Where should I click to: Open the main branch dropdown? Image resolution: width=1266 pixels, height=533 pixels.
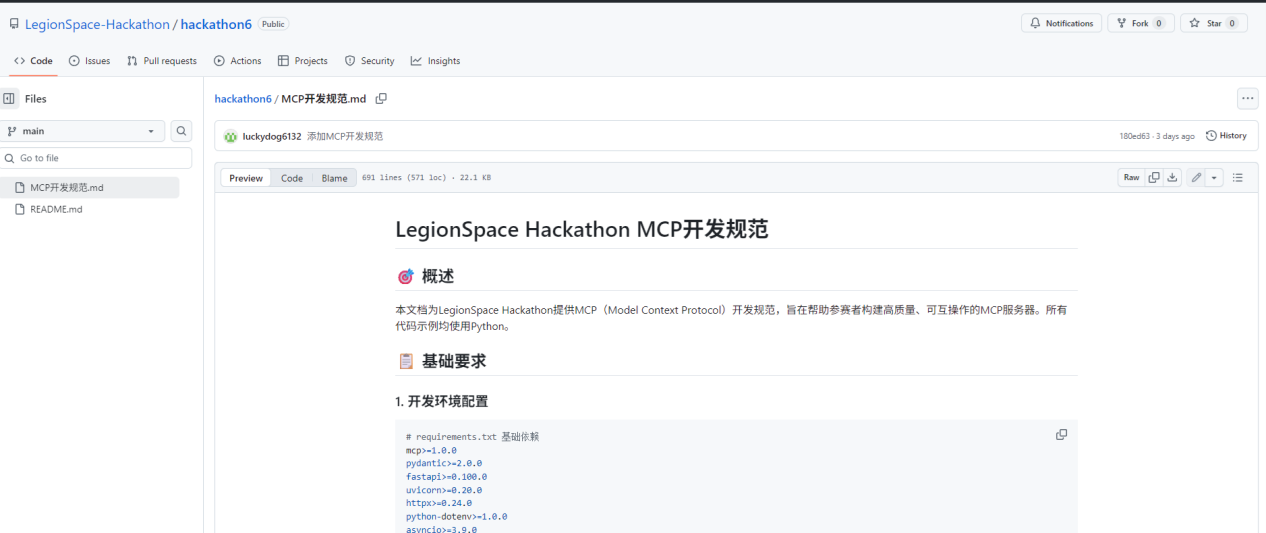point(83,131)
